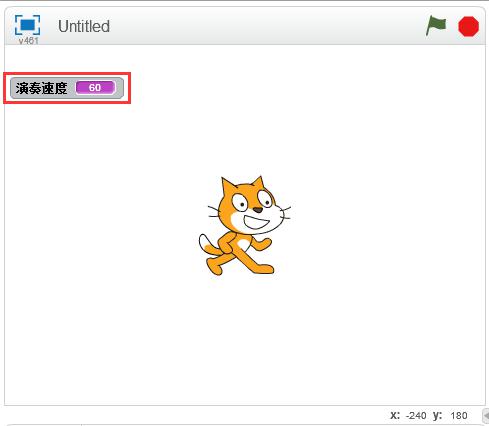
Task: Click the y: 180 coordinate readout
Action: (450, 415)
